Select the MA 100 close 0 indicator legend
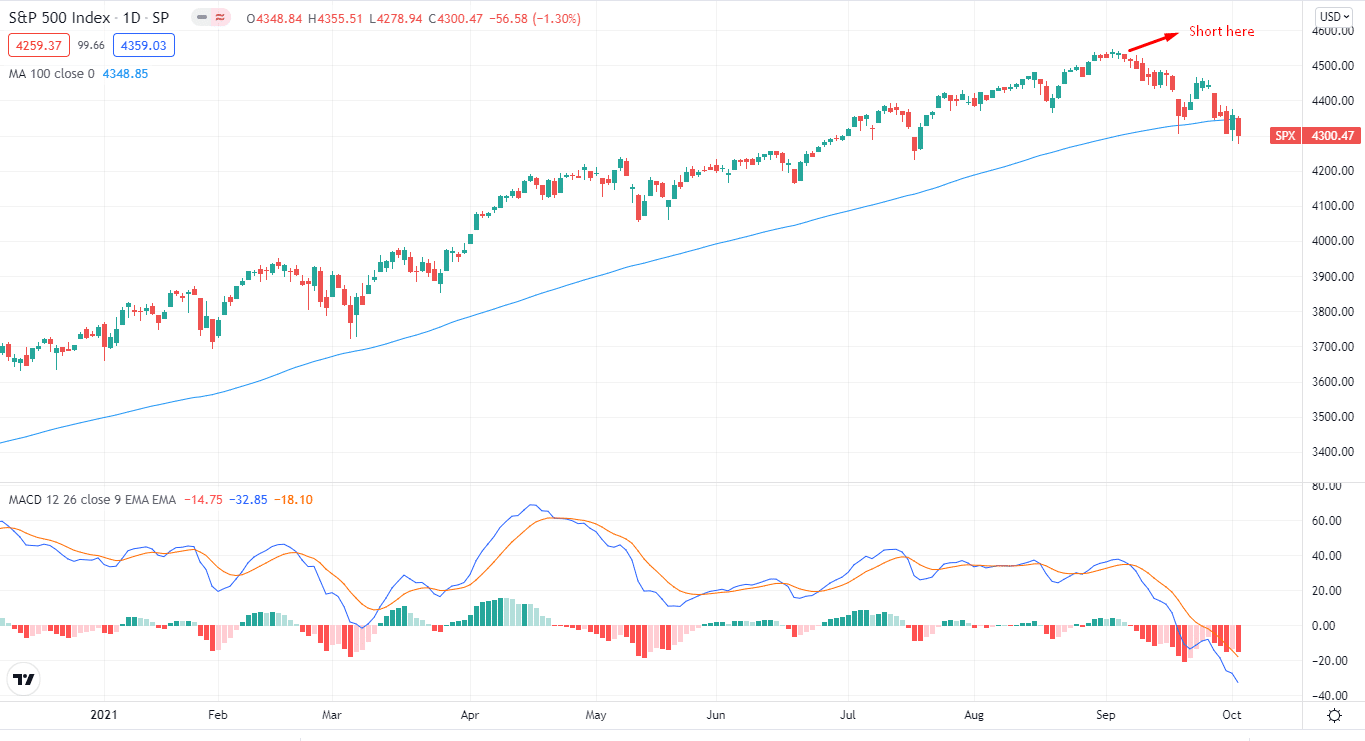Image resolution: width=1365 pixels, height=741 pixels. [x=51, y=73]
